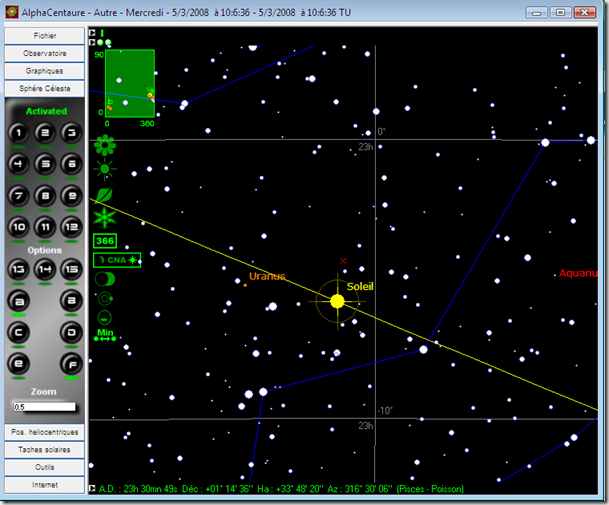Click the coordinates readout in the status bar
Screen dimensions: 609x505
[x=281, y=489]
